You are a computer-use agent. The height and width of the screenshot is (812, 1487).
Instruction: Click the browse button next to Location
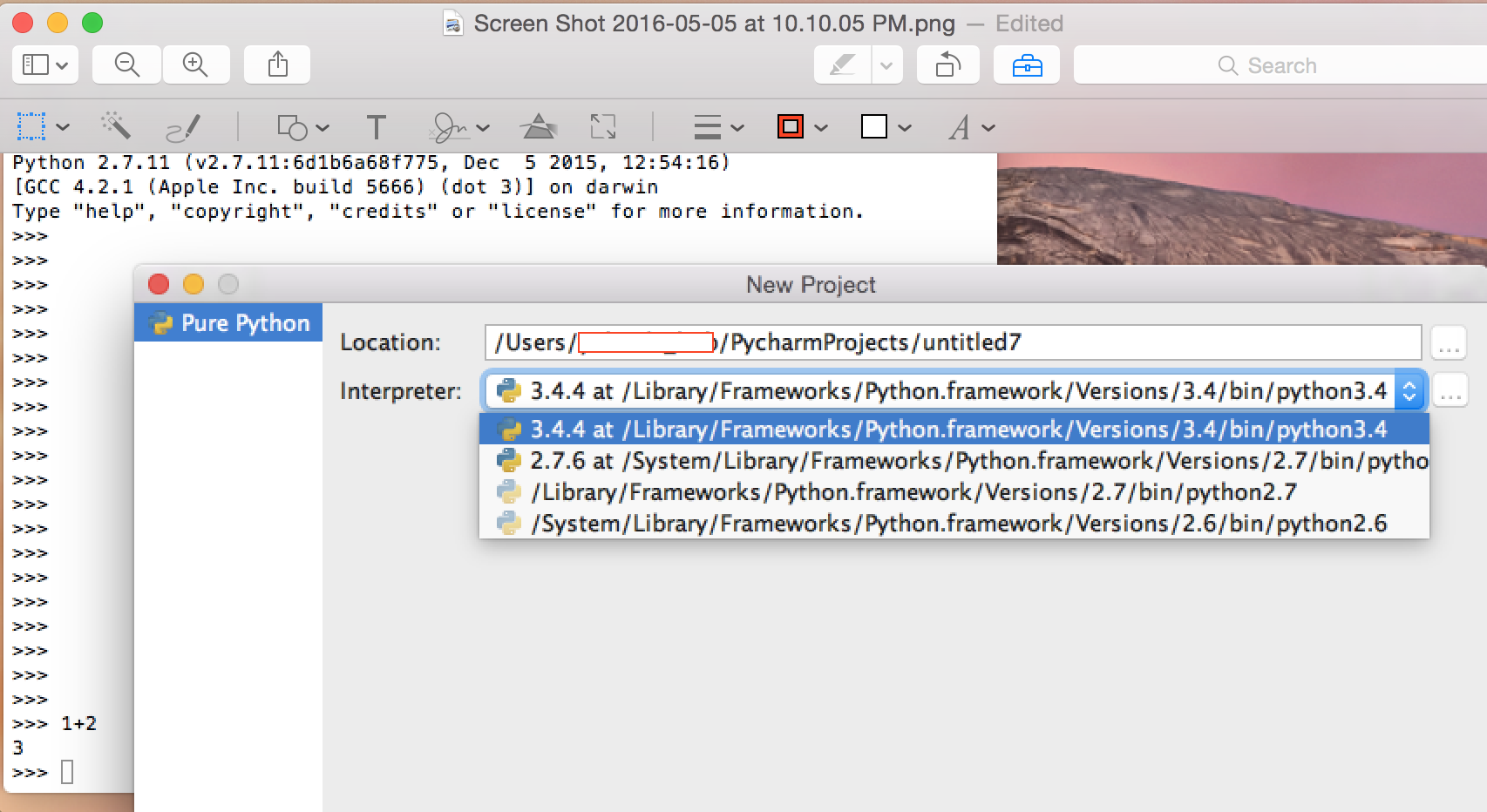pyautogui.click(x=1449, y=343)
